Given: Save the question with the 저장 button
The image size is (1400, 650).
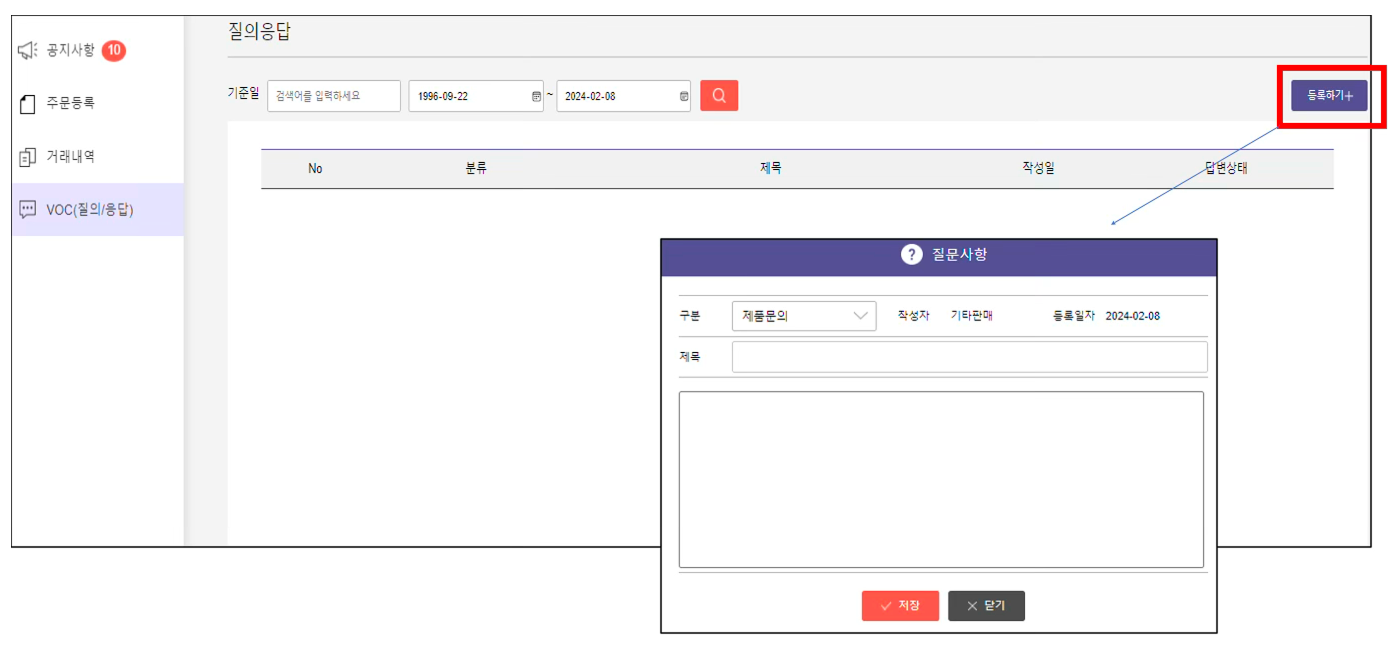Looking at the screenshot, I should tap(899, 605).
